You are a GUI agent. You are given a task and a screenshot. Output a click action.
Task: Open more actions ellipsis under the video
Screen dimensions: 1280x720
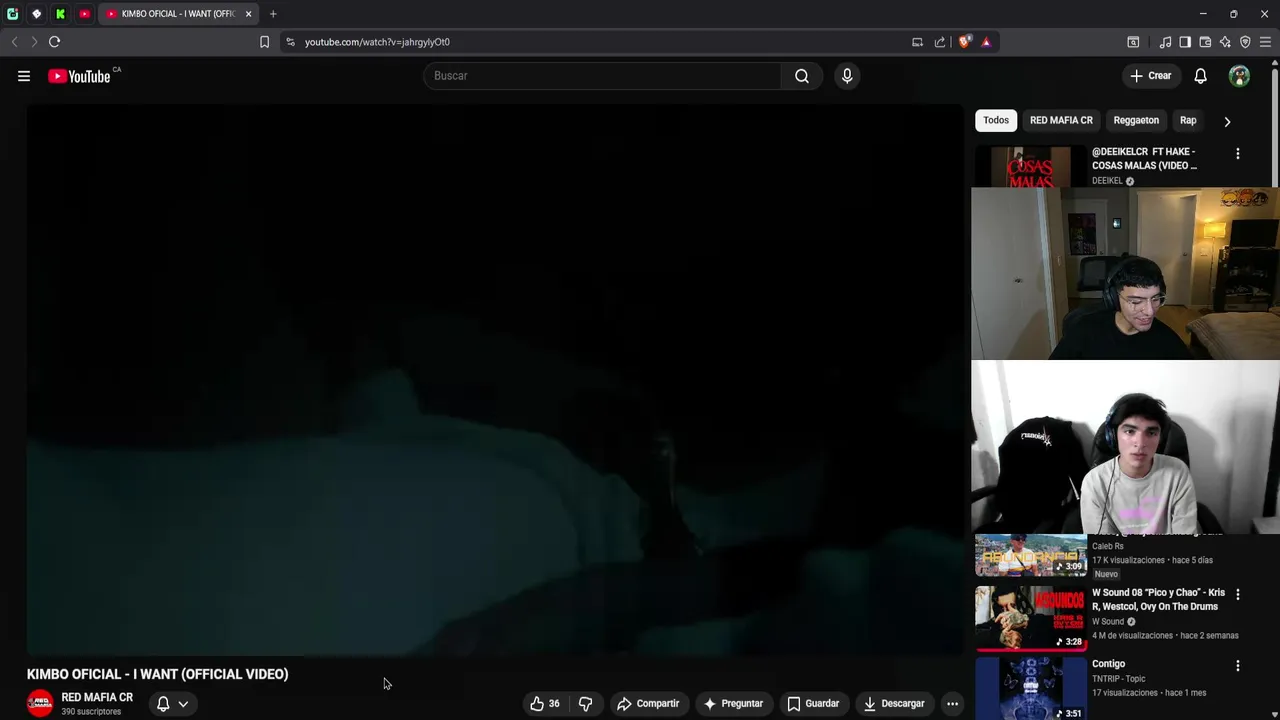tap(952, 704)
